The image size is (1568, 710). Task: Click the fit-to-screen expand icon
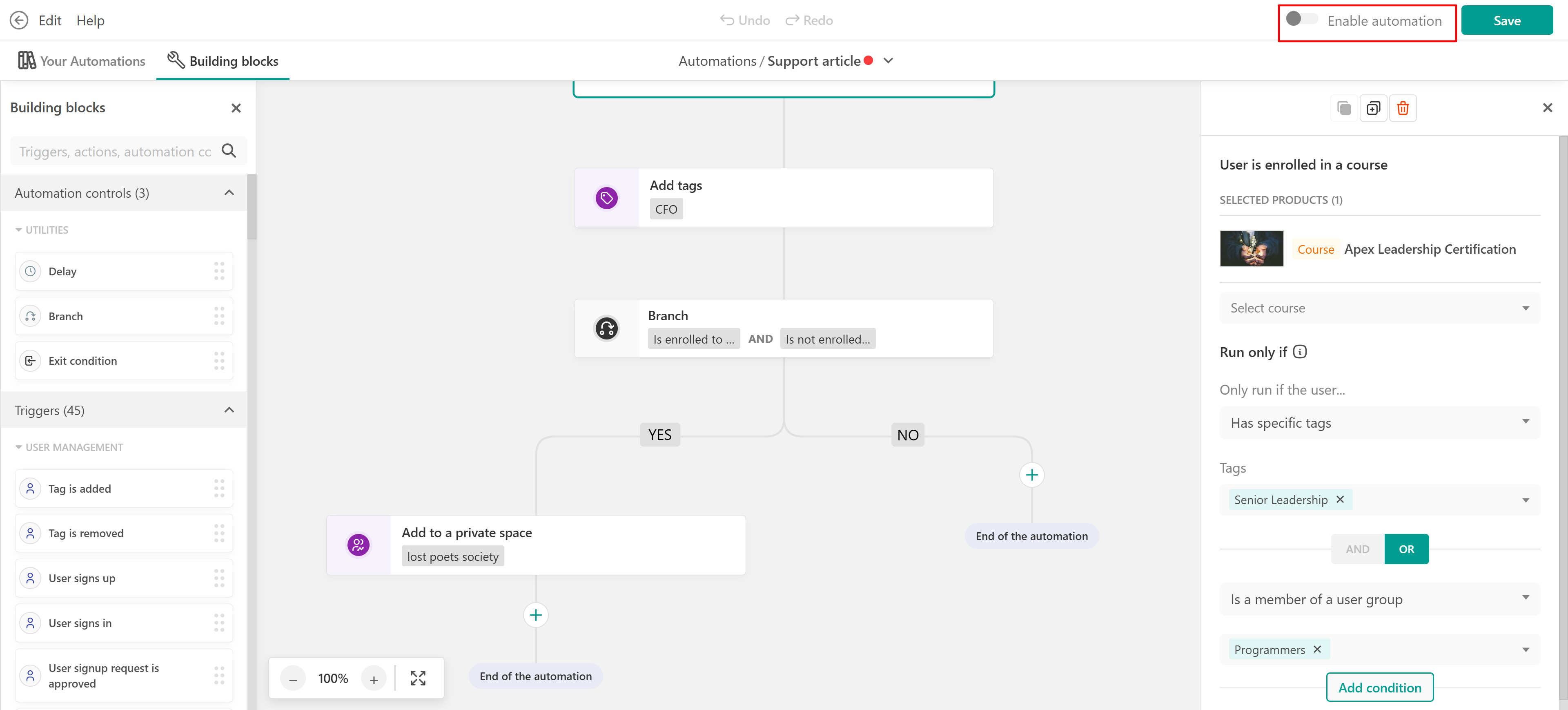pos(418,678)
